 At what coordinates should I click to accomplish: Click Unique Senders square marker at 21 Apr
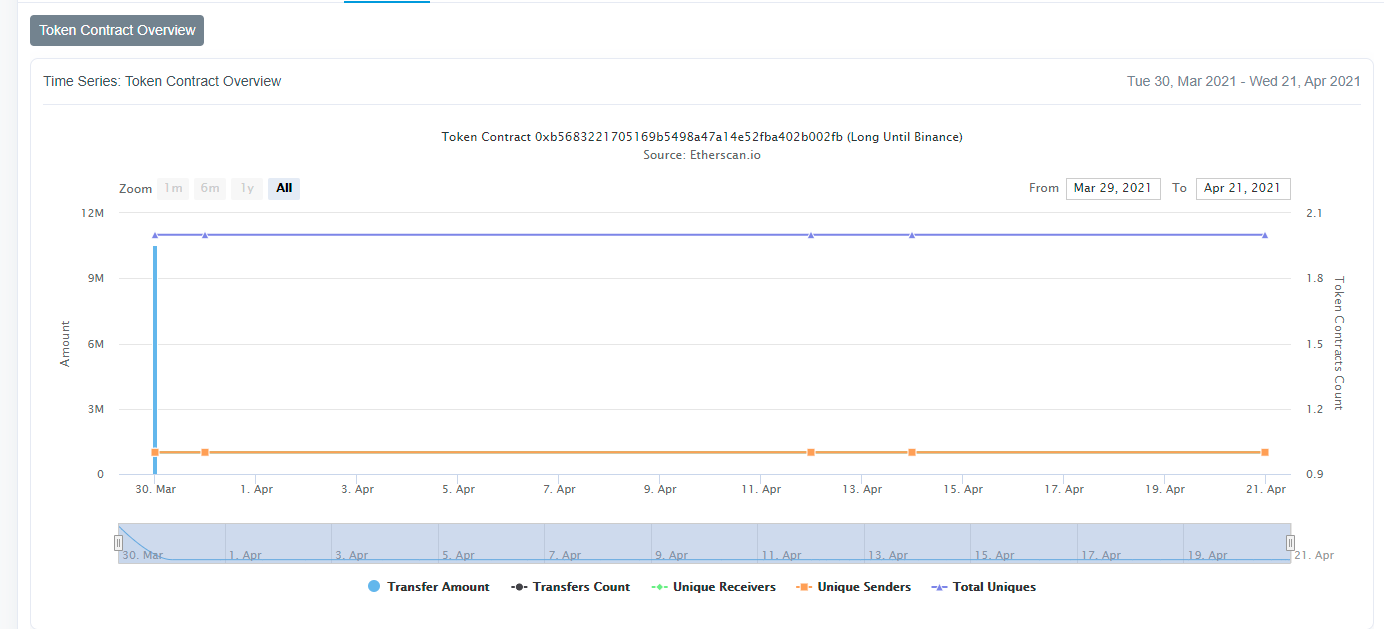click(x=1265, y=452)
